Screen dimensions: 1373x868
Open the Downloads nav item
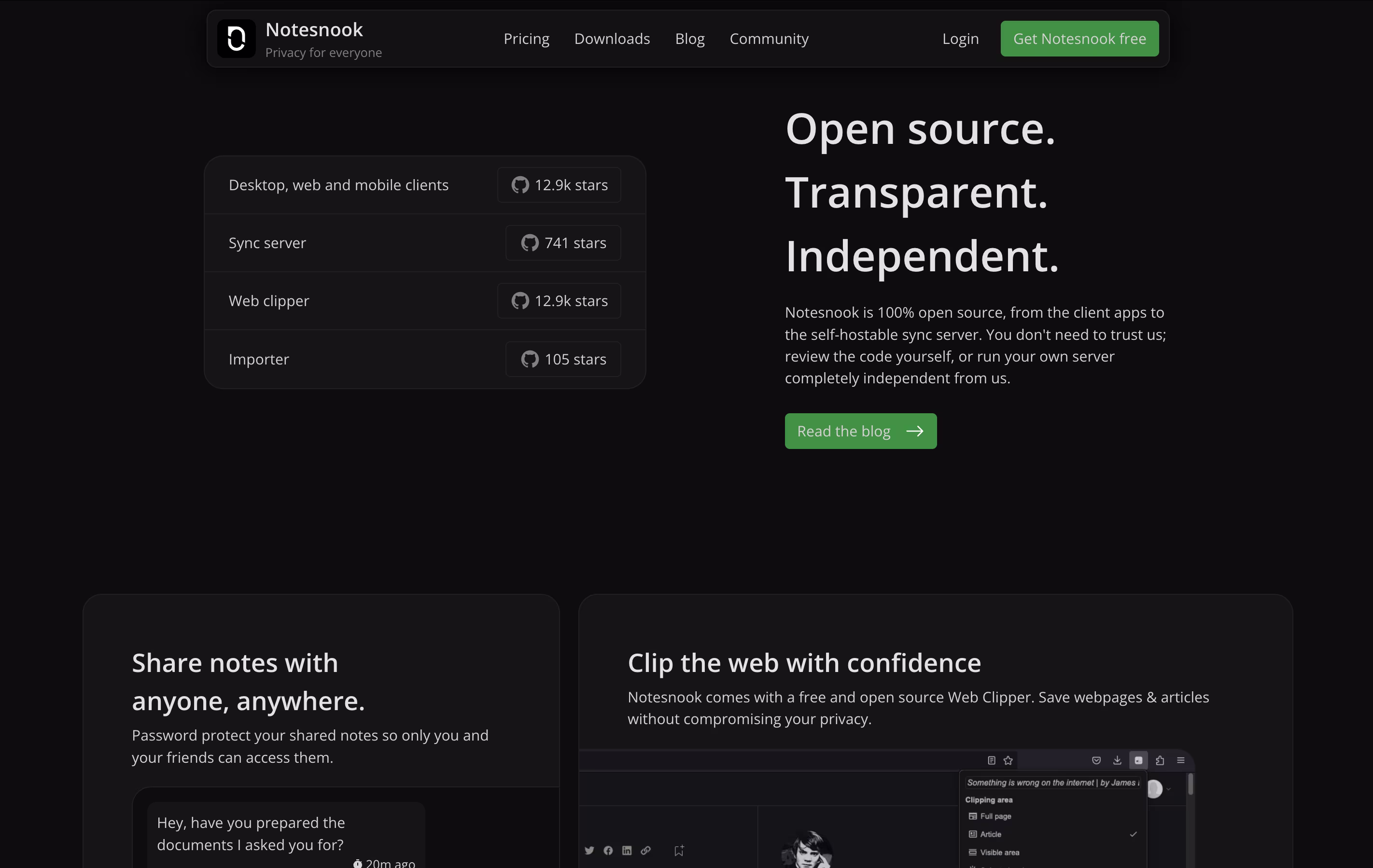(x=612, y=39)
